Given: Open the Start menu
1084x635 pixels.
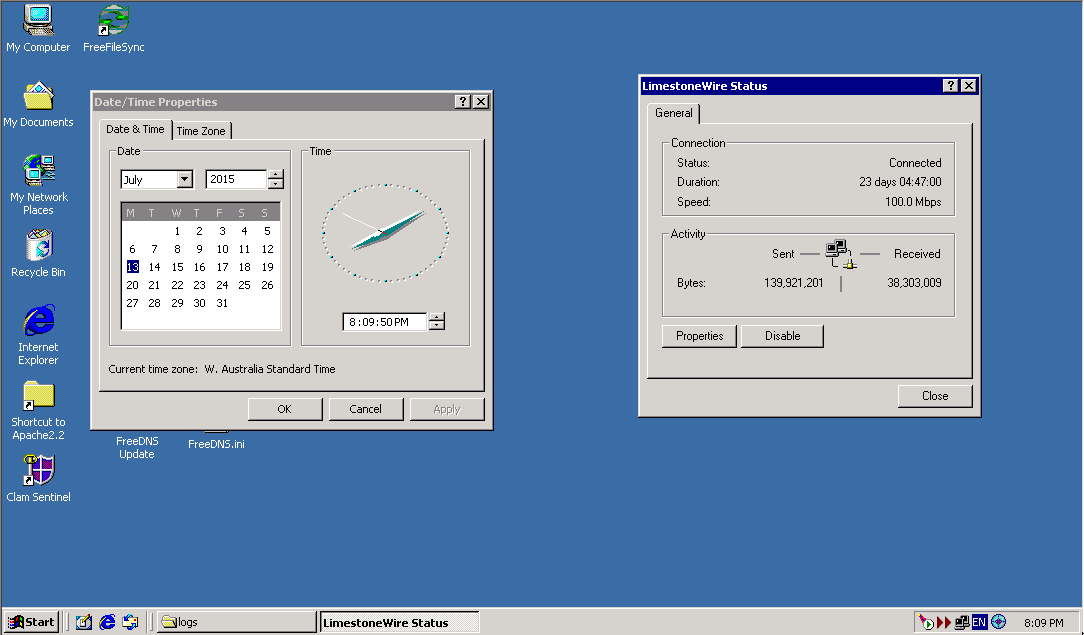Looking at the screenshot, I should [31, 622].
